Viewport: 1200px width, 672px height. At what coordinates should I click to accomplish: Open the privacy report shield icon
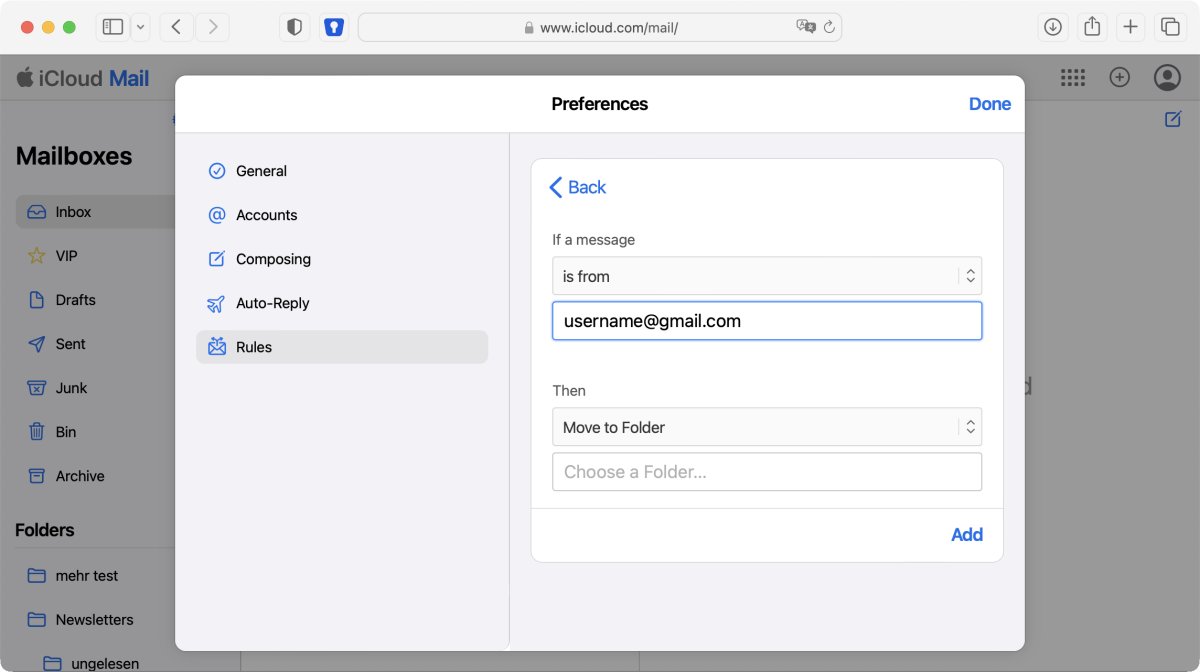294,27
